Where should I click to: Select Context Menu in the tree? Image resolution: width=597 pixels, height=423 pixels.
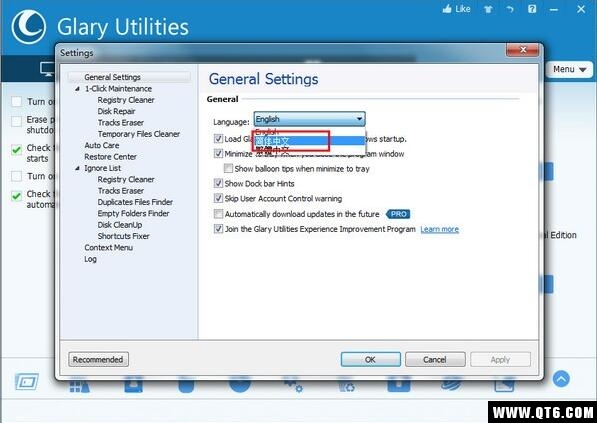109,247
